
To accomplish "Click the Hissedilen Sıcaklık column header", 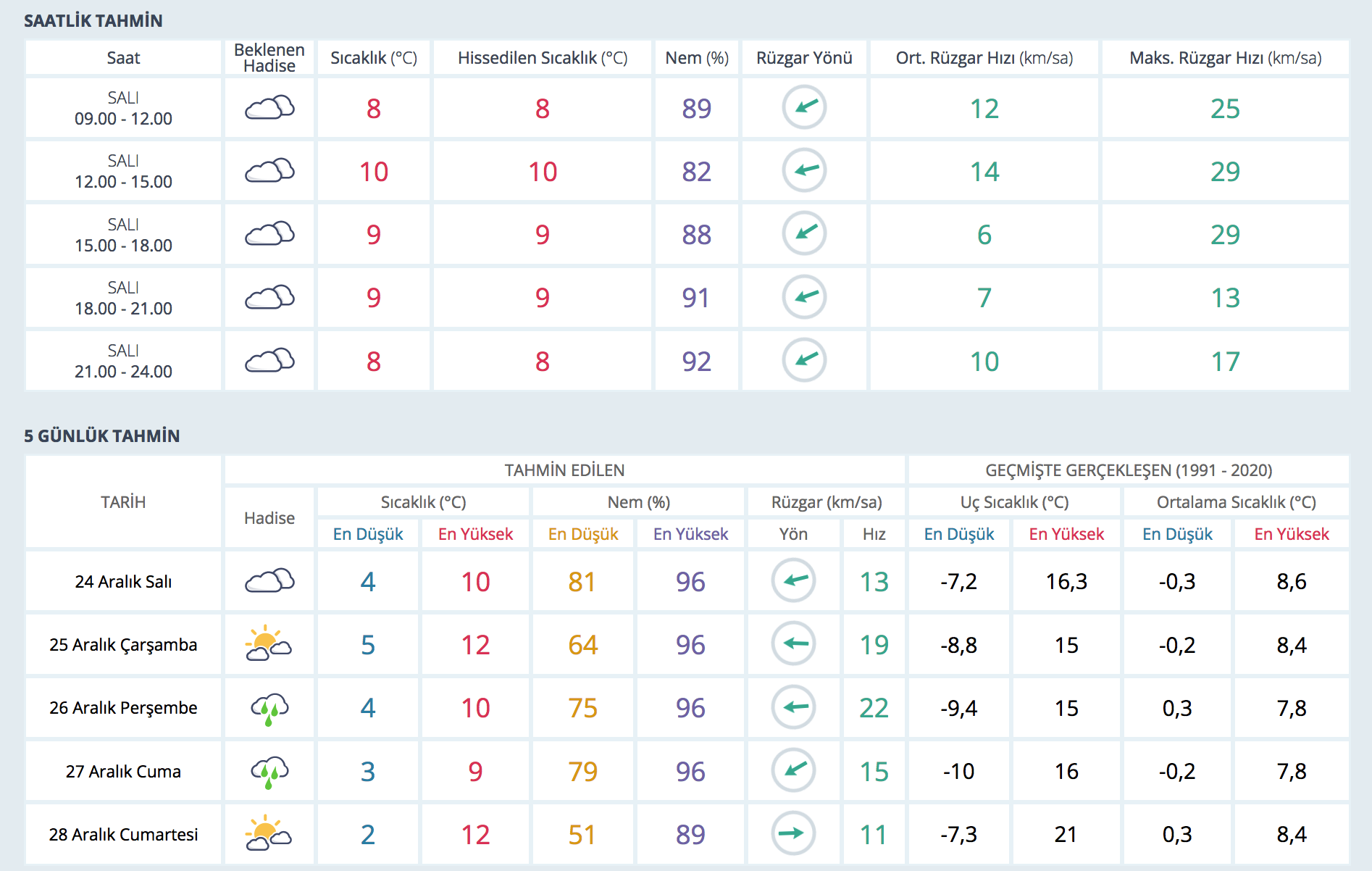I will (542, 58).
